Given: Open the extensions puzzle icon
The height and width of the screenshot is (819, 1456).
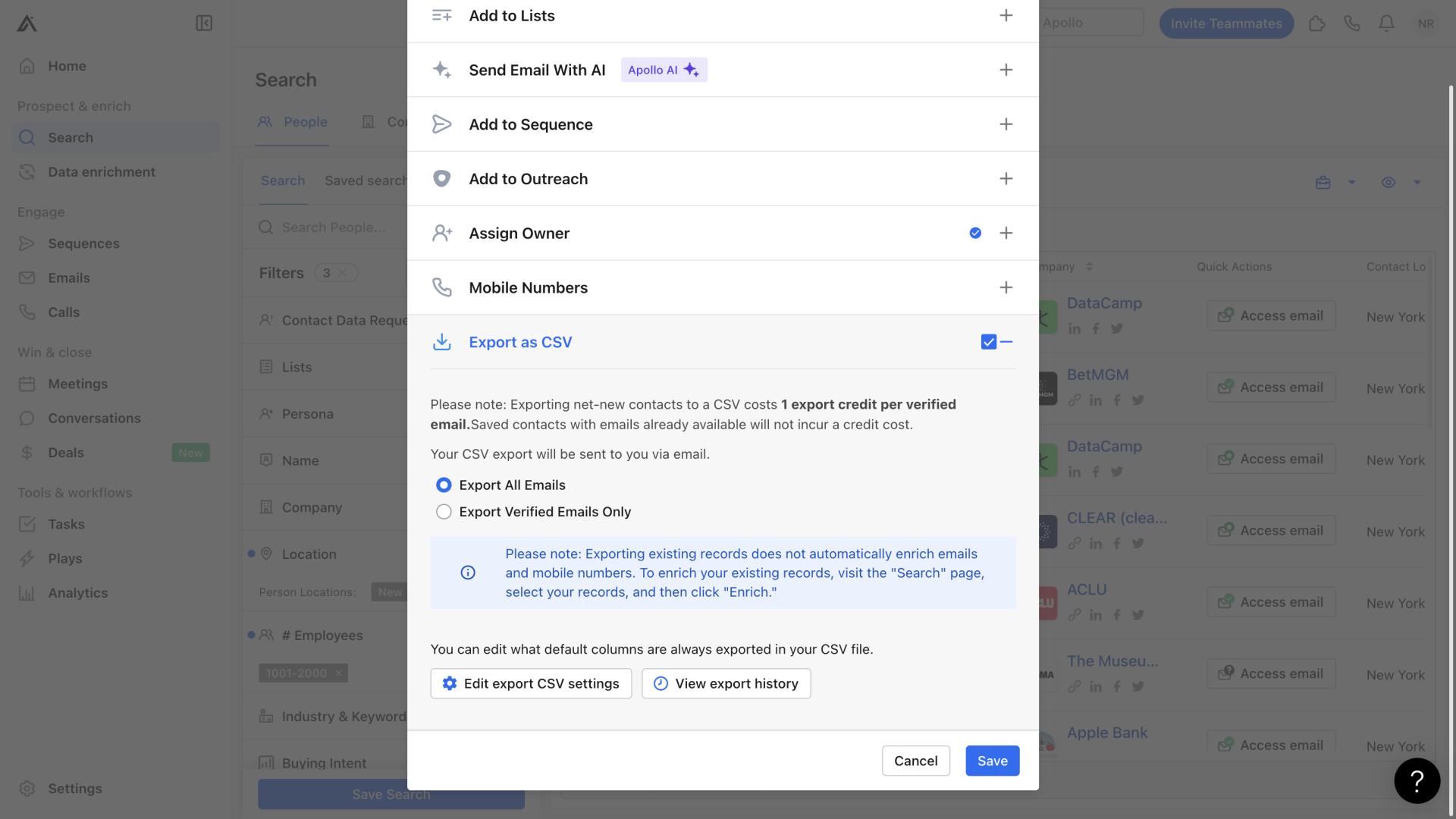Looking at the screenshot, I should pyautogui.click(x=1316, y=24).
